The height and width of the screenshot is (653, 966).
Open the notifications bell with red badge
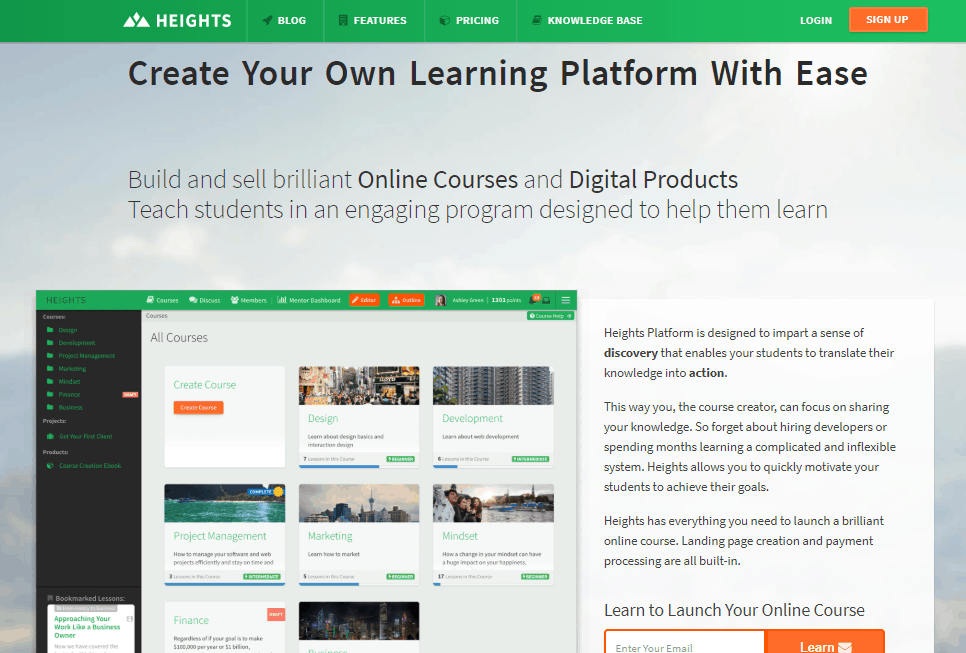[x=532, y=298]
